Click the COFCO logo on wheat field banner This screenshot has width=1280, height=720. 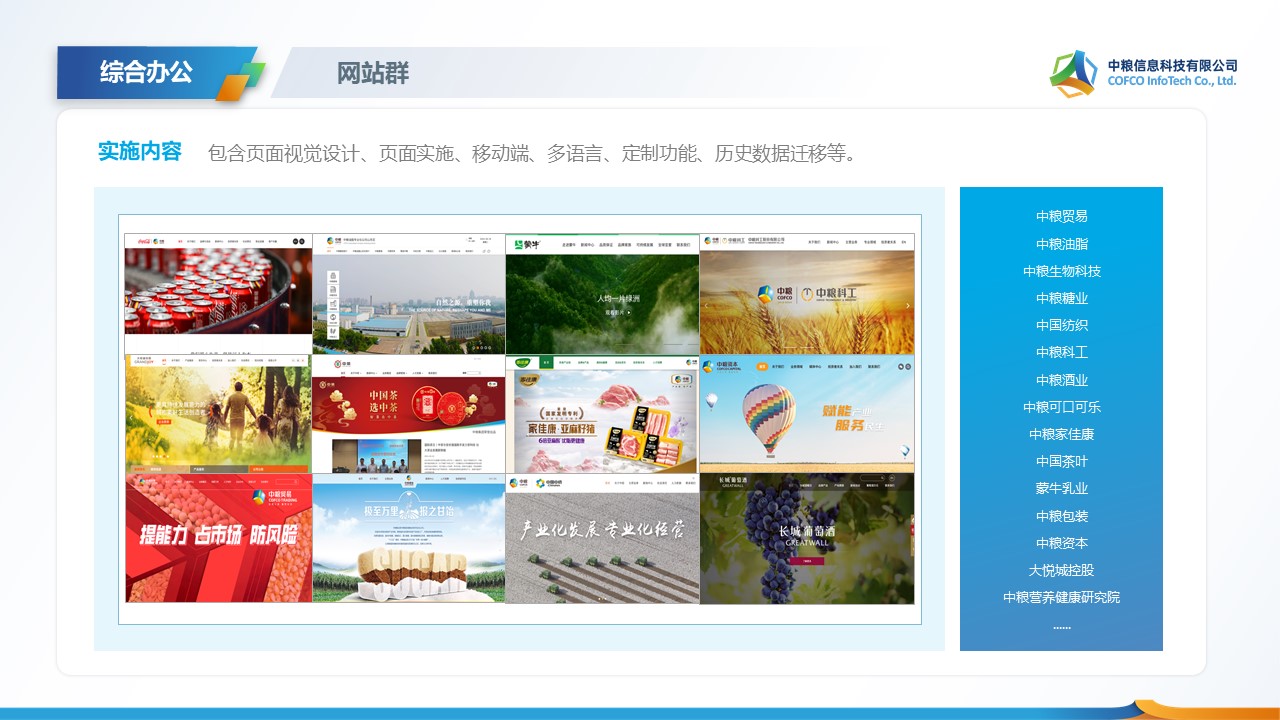765,294
